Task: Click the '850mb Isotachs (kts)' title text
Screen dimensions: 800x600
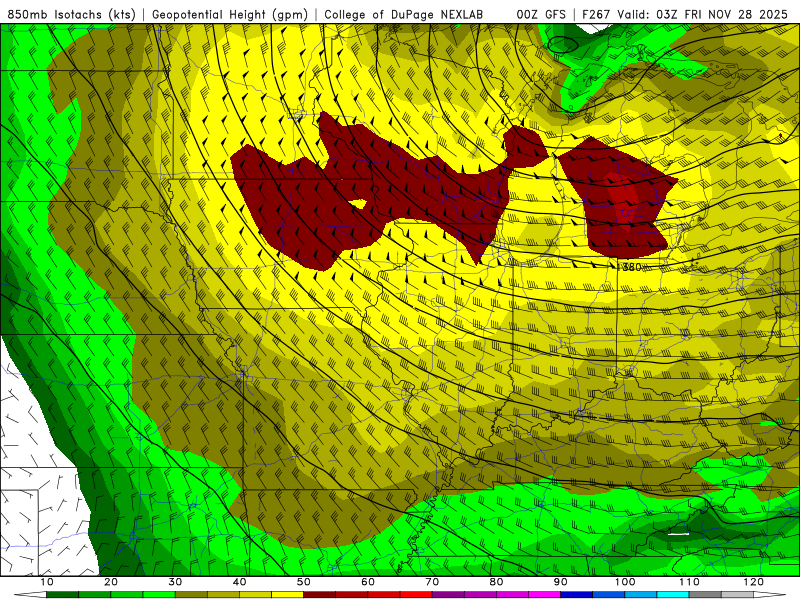Action: pos(72,15)
